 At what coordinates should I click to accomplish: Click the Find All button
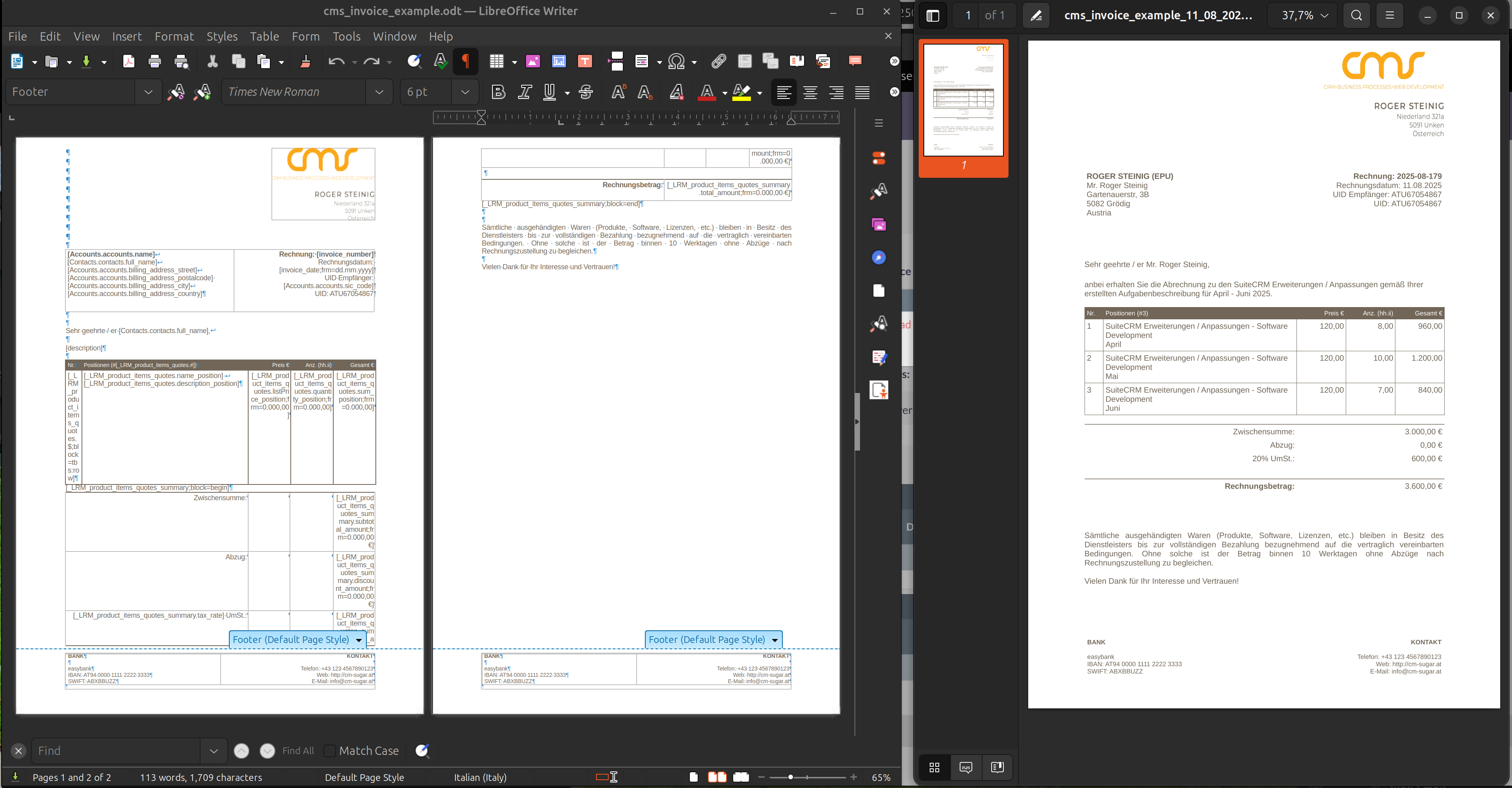298,751
